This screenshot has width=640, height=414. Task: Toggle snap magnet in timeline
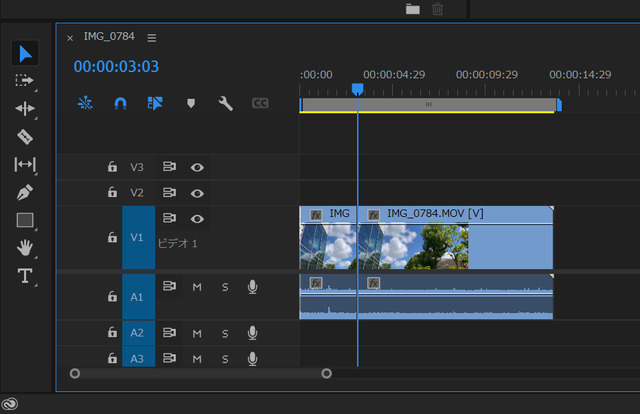(x=120, y=103)
